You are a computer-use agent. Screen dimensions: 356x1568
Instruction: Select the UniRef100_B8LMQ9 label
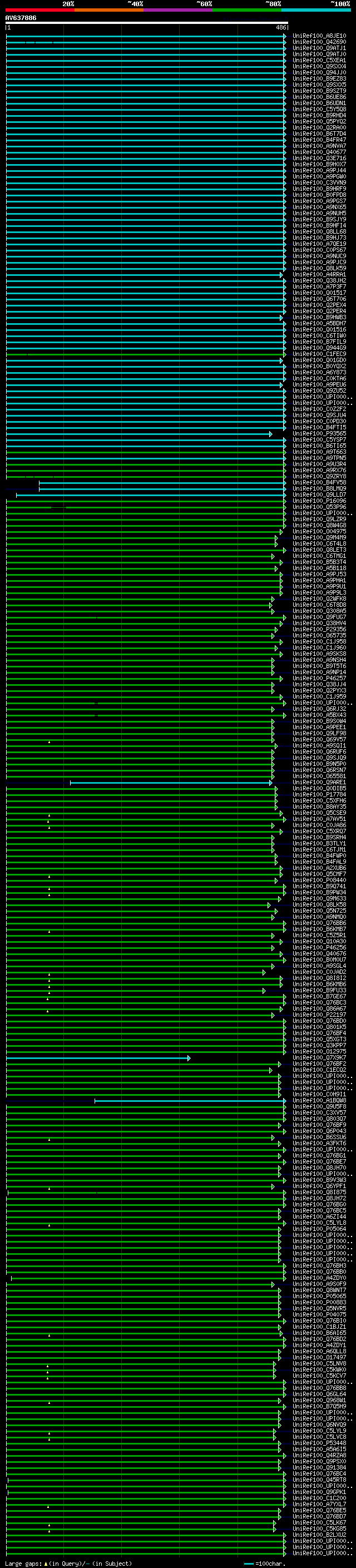click(x=319, y=489)
